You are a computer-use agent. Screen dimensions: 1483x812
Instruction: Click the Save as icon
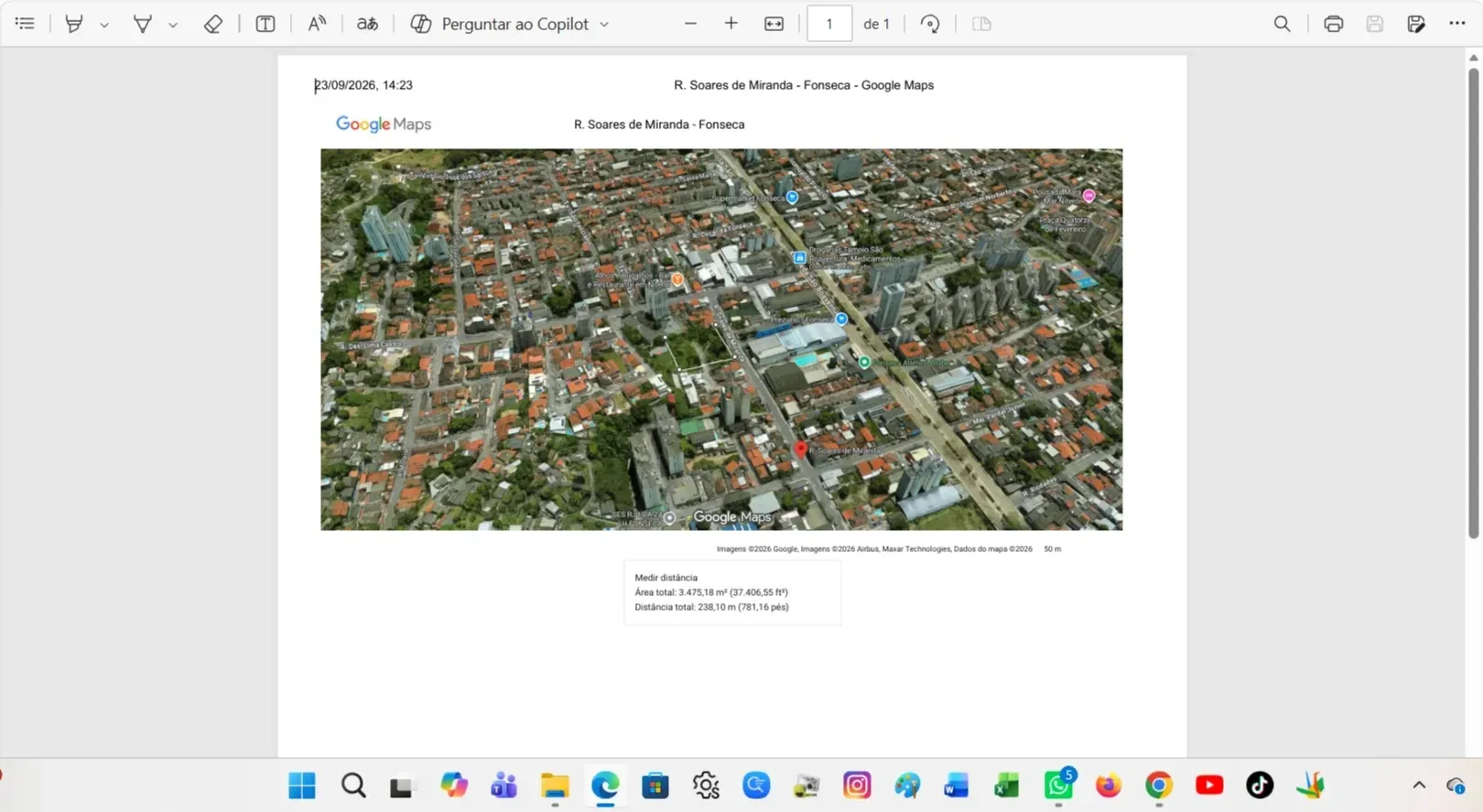click(x=1416, y=24)
